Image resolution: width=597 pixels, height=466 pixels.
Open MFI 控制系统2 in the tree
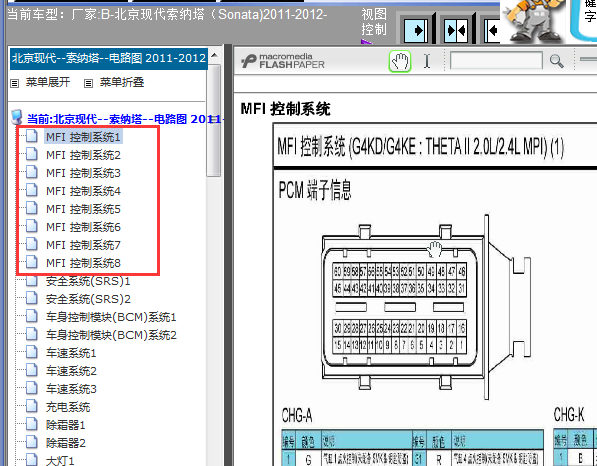[83, 155]
